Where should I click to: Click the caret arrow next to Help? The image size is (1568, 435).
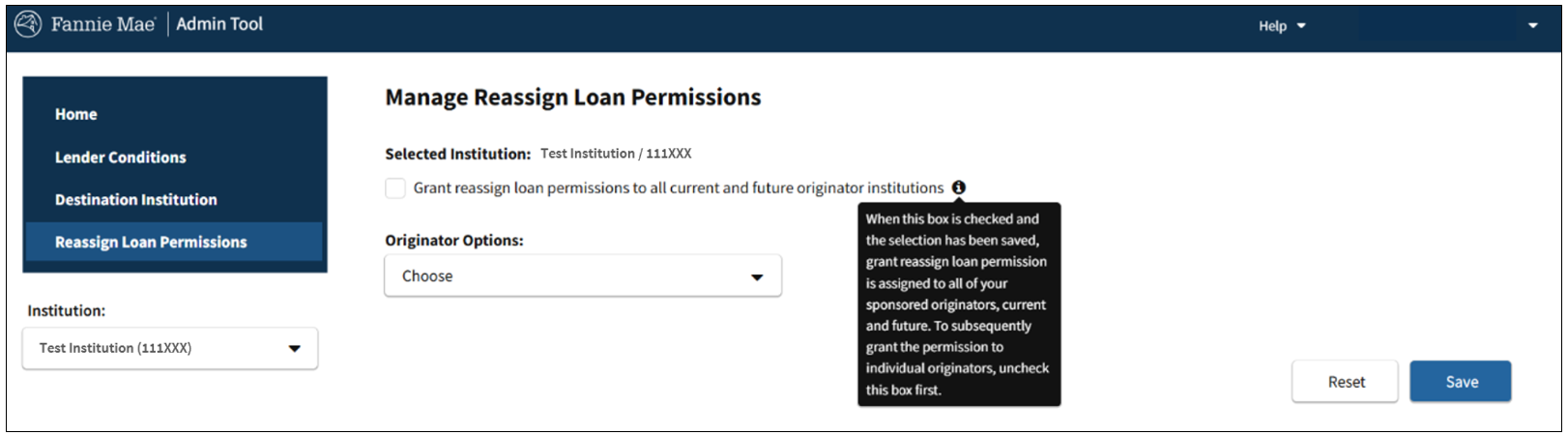(1301, 26)
